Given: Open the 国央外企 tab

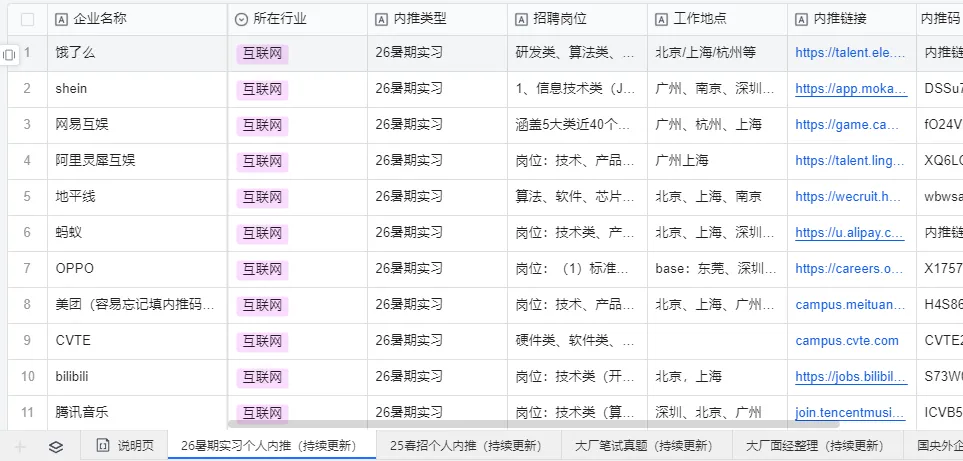Looking at the screenshot, I should (934, 445).
